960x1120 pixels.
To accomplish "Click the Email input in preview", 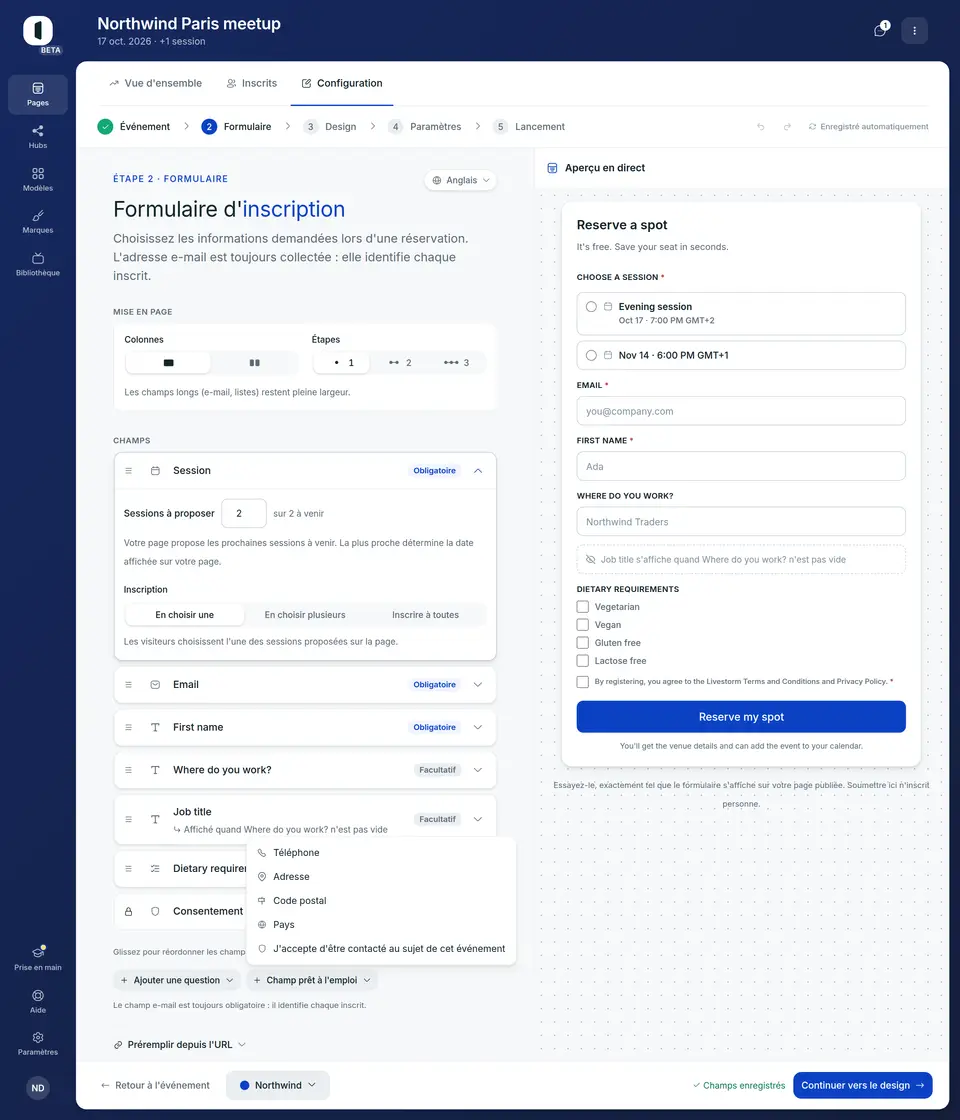I will coord(741,411).
